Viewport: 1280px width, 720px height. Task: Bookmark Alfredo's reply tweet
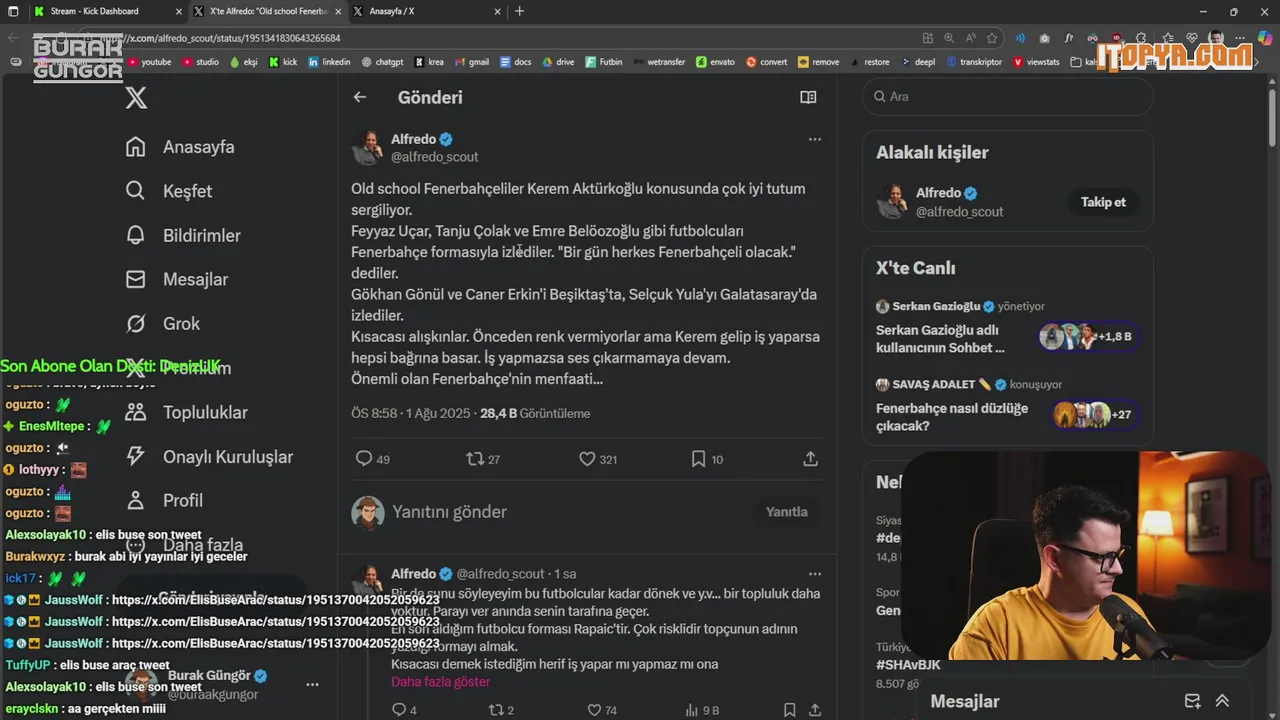coord(789,710)
